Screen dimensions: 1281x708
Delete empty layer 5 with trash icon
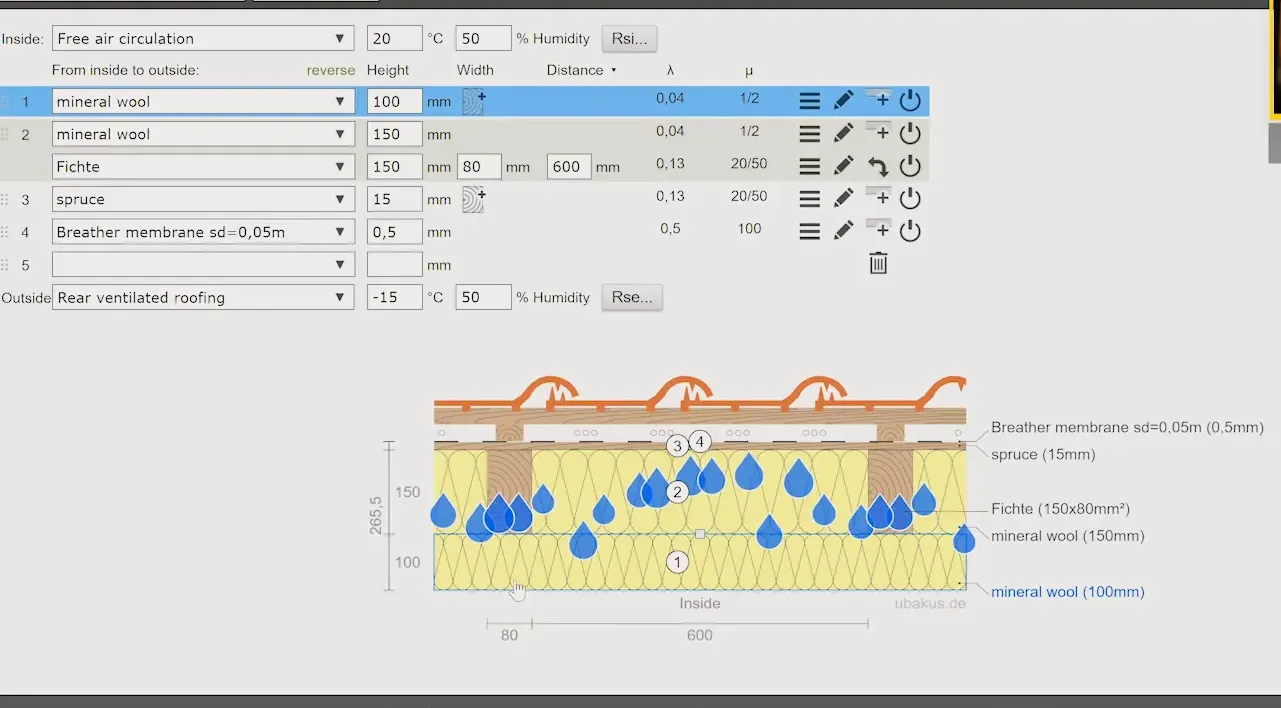coord(878,264)
